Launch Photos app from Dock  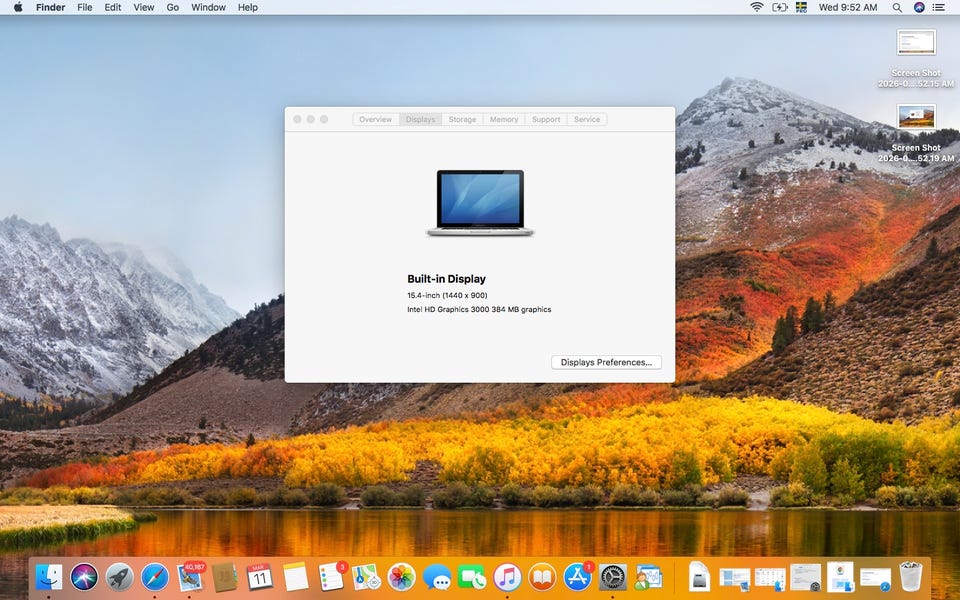click(x=402, y=576)
